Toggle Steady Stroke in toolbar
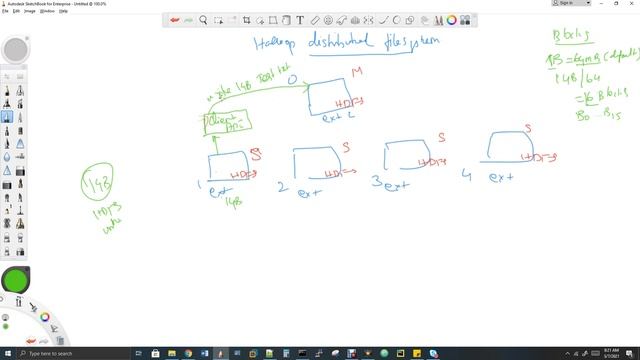The height and width of the screenshot is (360, 640). tap(383, 20)
